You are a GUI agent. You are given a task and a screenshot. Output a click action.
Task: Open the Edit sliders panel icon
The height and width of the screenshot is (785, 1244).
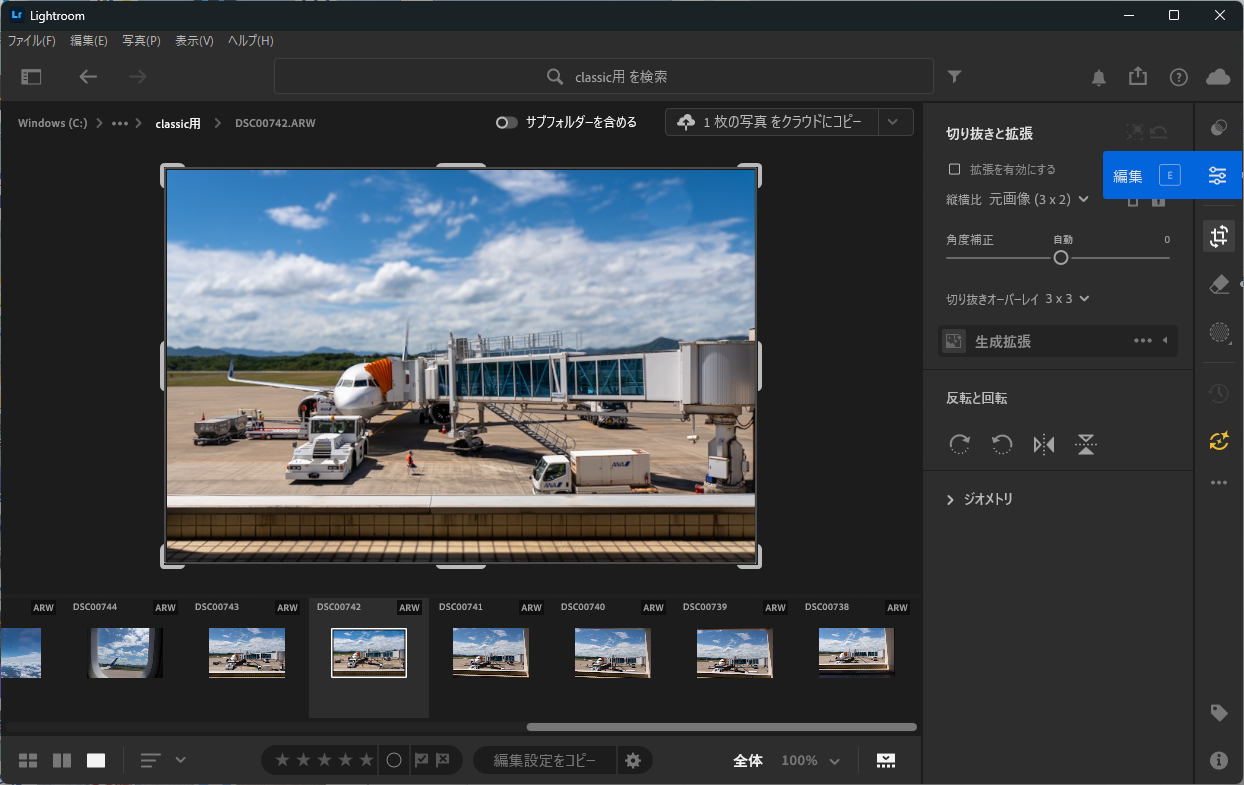point(1217,175)
